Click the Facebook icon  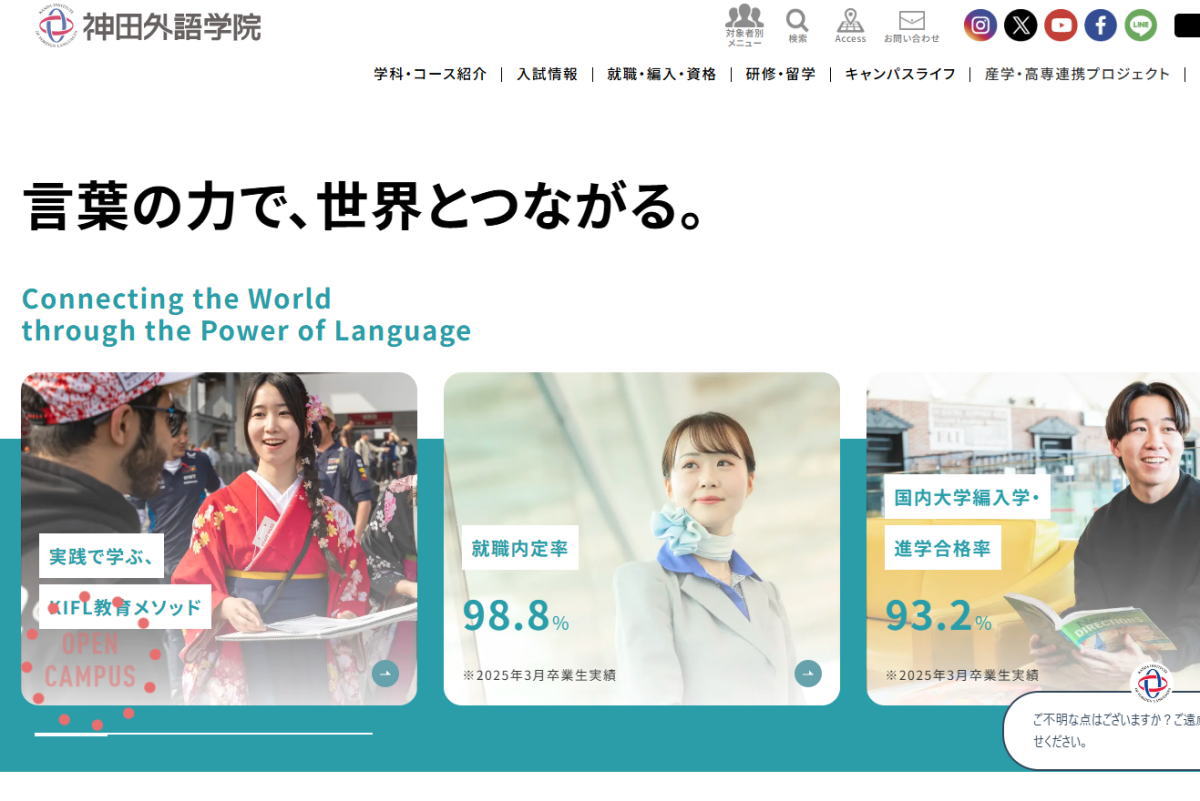point(1099,25)
